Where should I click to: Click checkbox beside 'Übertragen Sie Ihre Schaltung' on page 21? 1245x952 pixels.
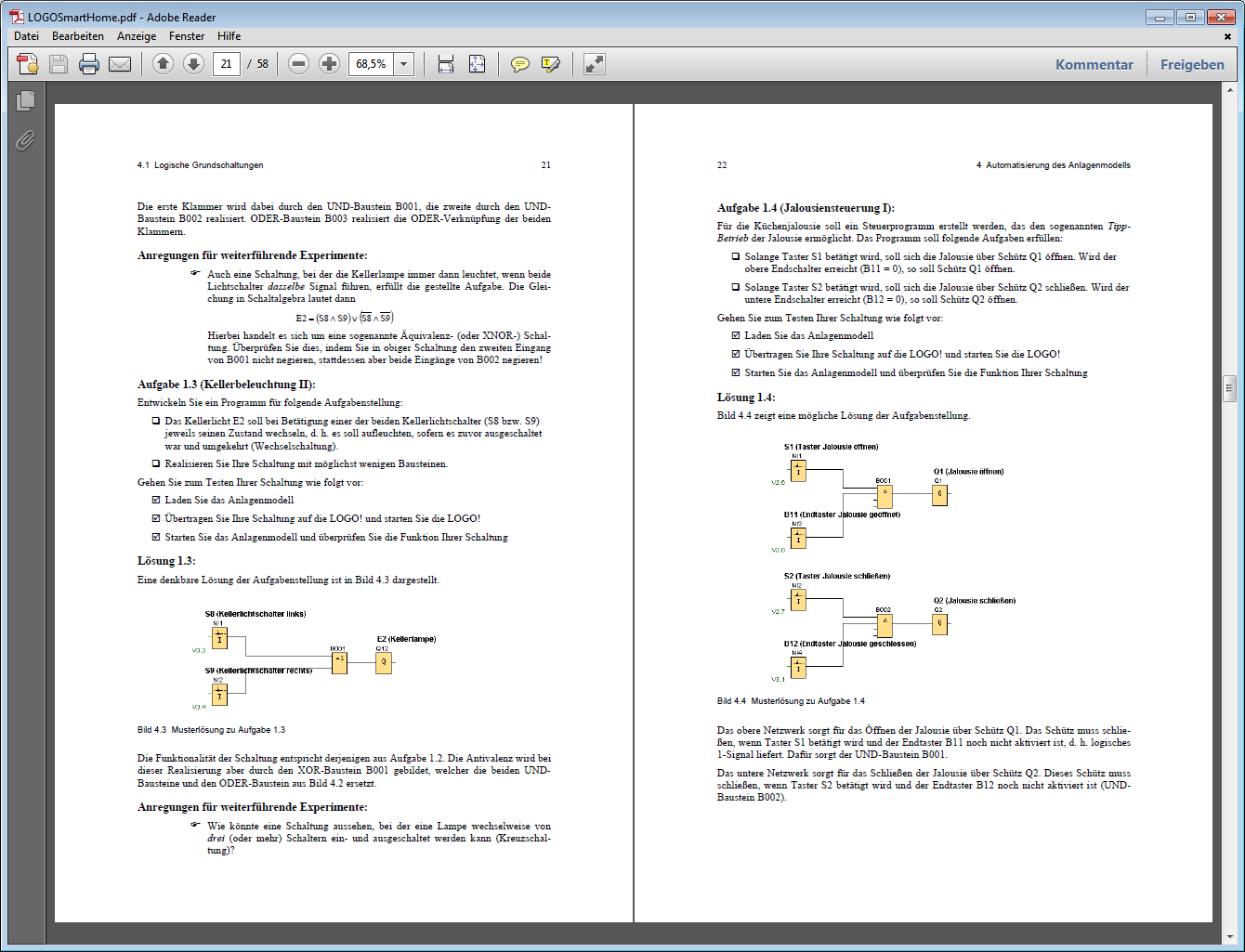tap(156, 518)
